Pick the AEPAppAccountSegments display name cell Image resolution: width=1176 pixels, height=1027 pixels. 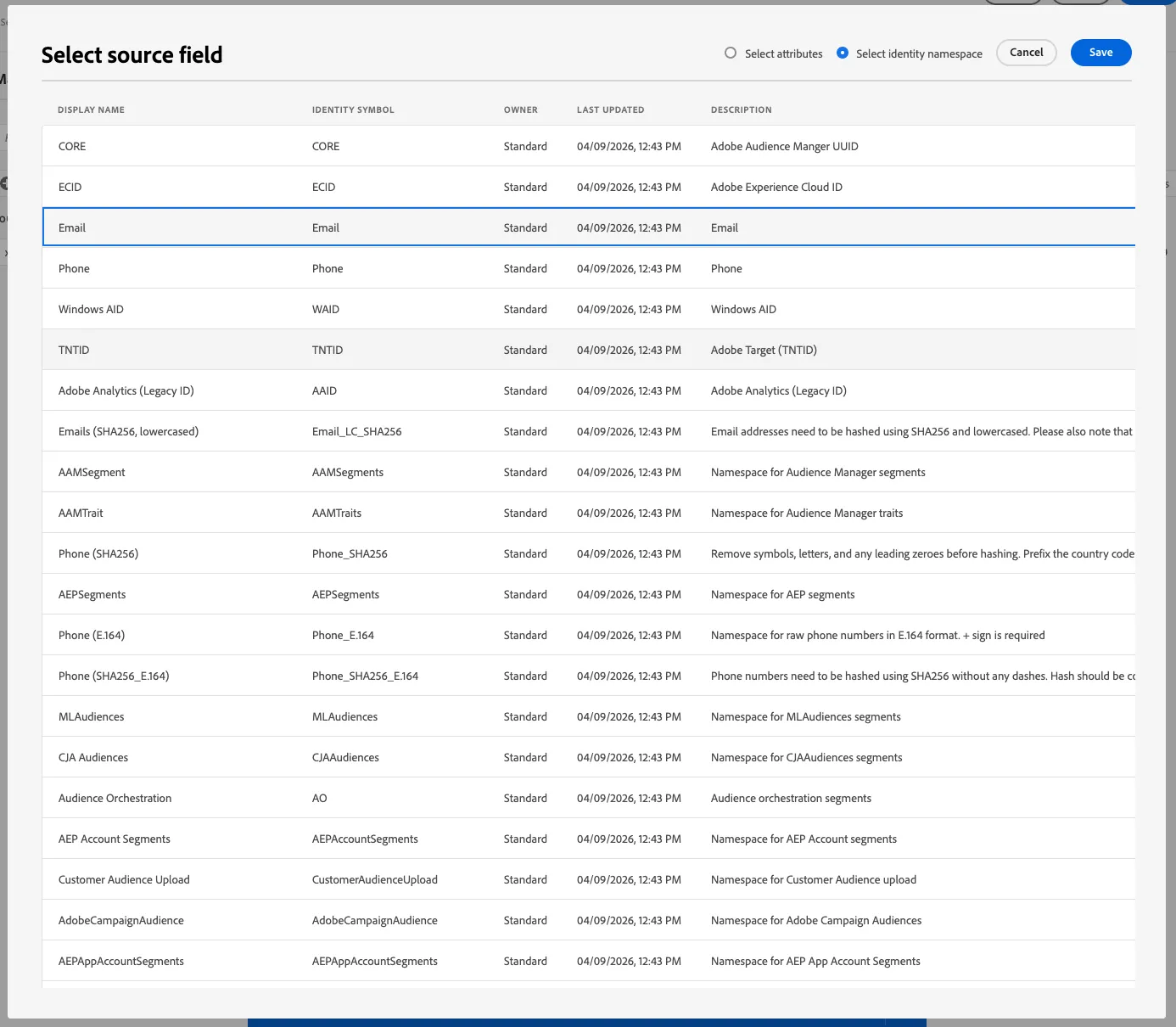121,961
